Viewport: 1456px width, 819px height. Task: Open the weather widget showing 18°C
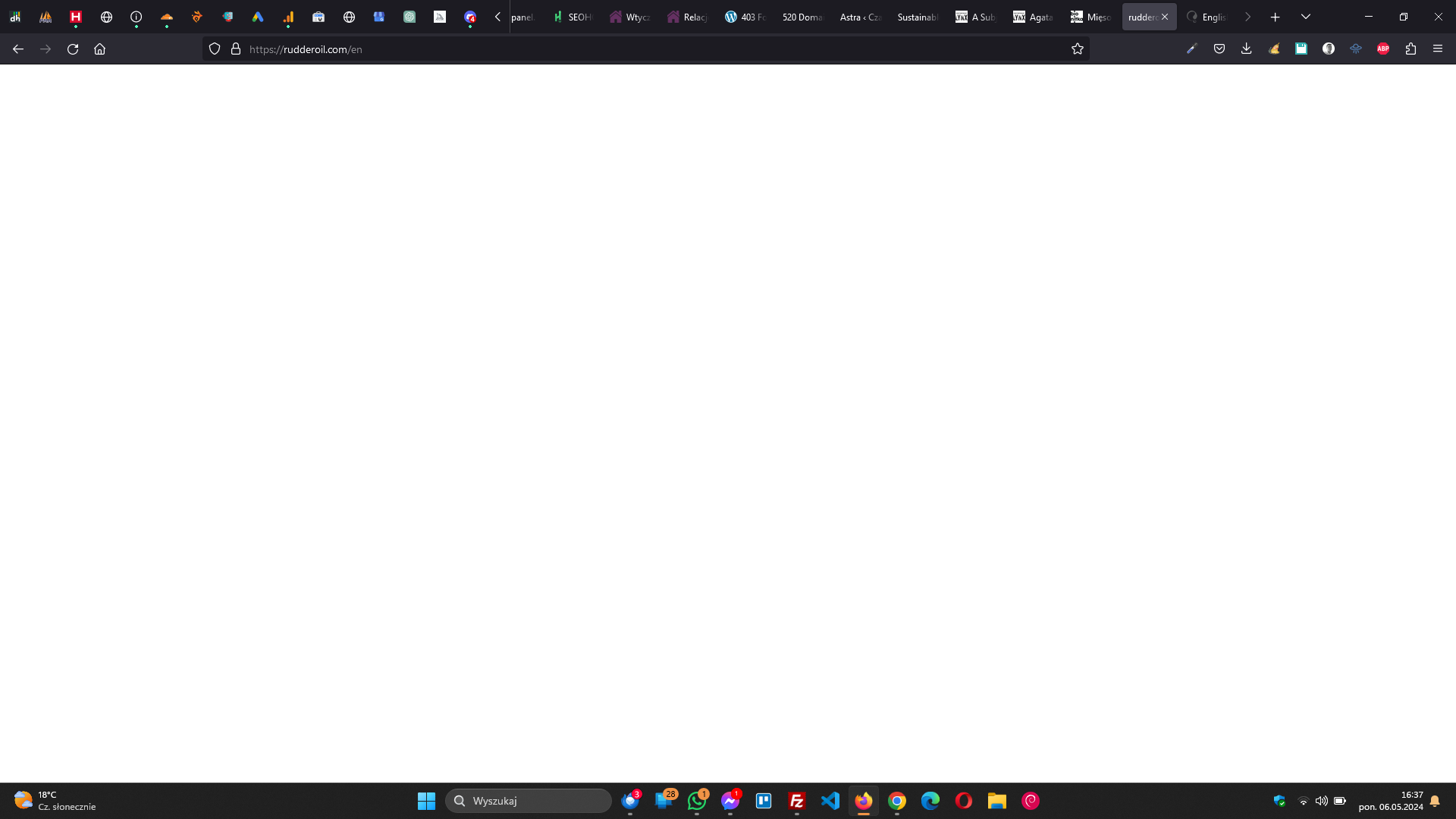pyautogui.click(x=55, y=801)
